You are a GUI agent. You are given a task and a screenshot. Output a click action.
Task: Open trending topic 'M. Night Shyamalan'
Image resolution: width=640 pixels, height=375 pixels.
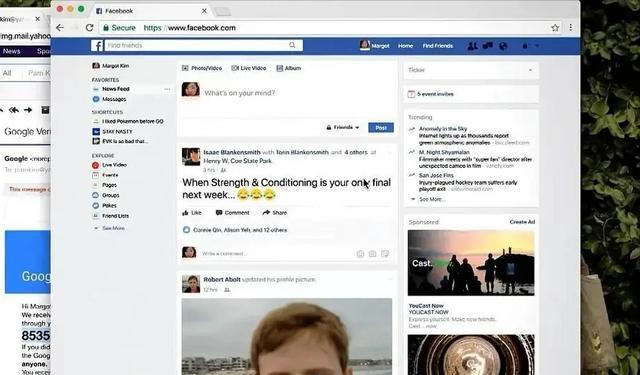pos(444,152)
